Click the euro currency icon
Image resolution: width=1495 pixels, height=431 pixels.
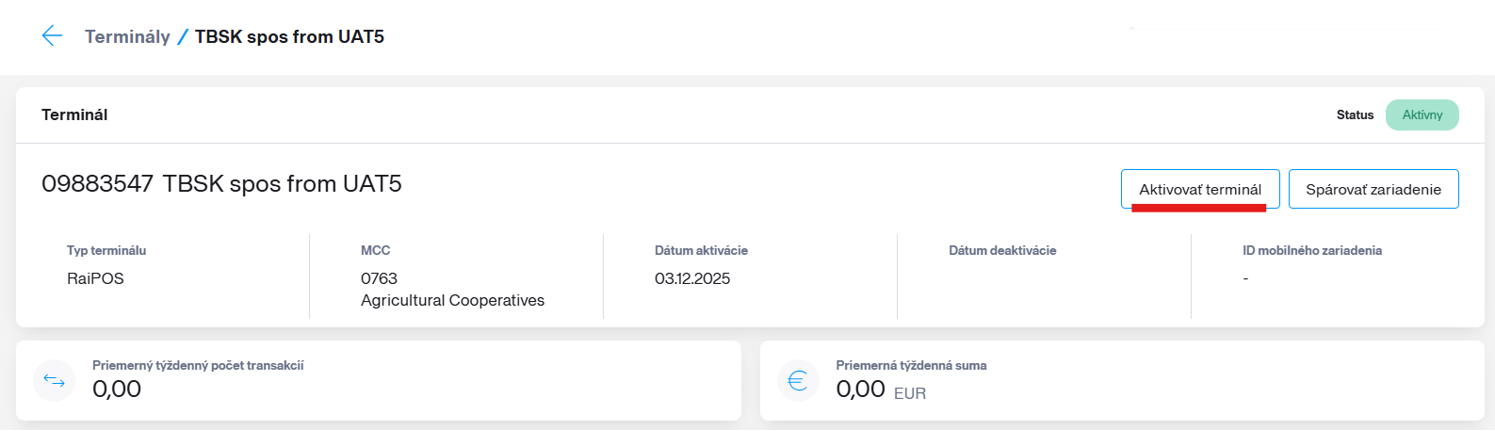pyautogui.click(x=798, y=381)
